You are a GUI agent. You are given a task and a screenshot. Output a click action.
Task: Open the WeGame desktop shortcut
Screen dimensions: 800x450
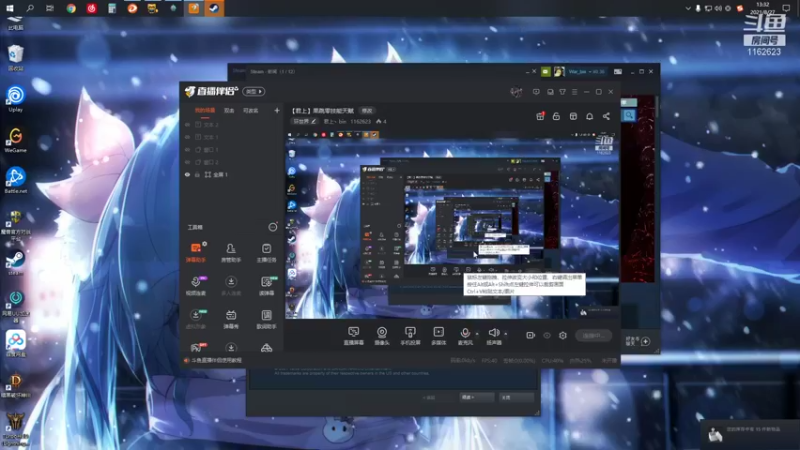click(15, 140)
